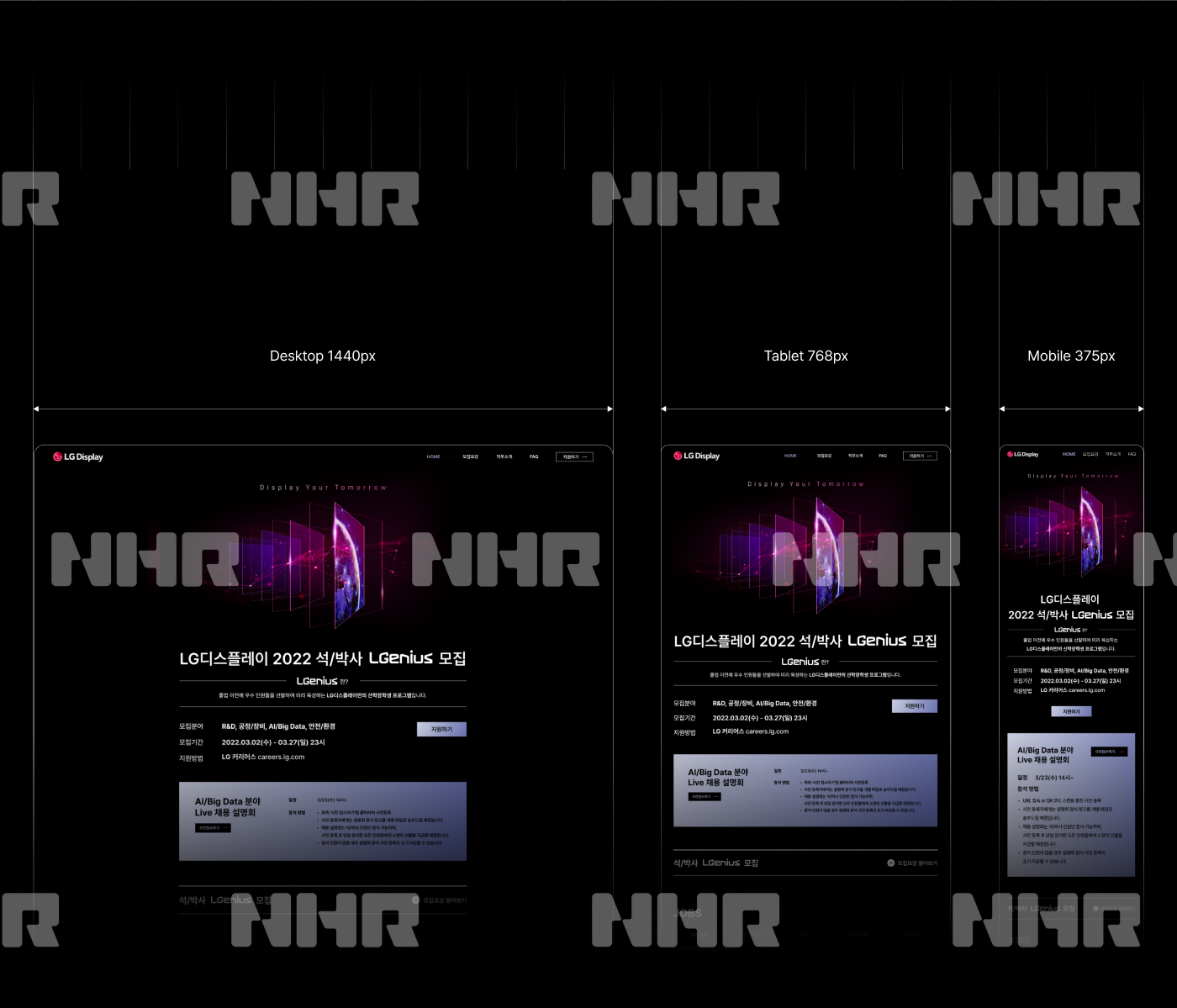Viewport: 1177px width, 1008px height.
Task: Click the tablet heading 'LG디스플레이 2022 석/박사 LGenius 모집'
Action: (805, 641)
